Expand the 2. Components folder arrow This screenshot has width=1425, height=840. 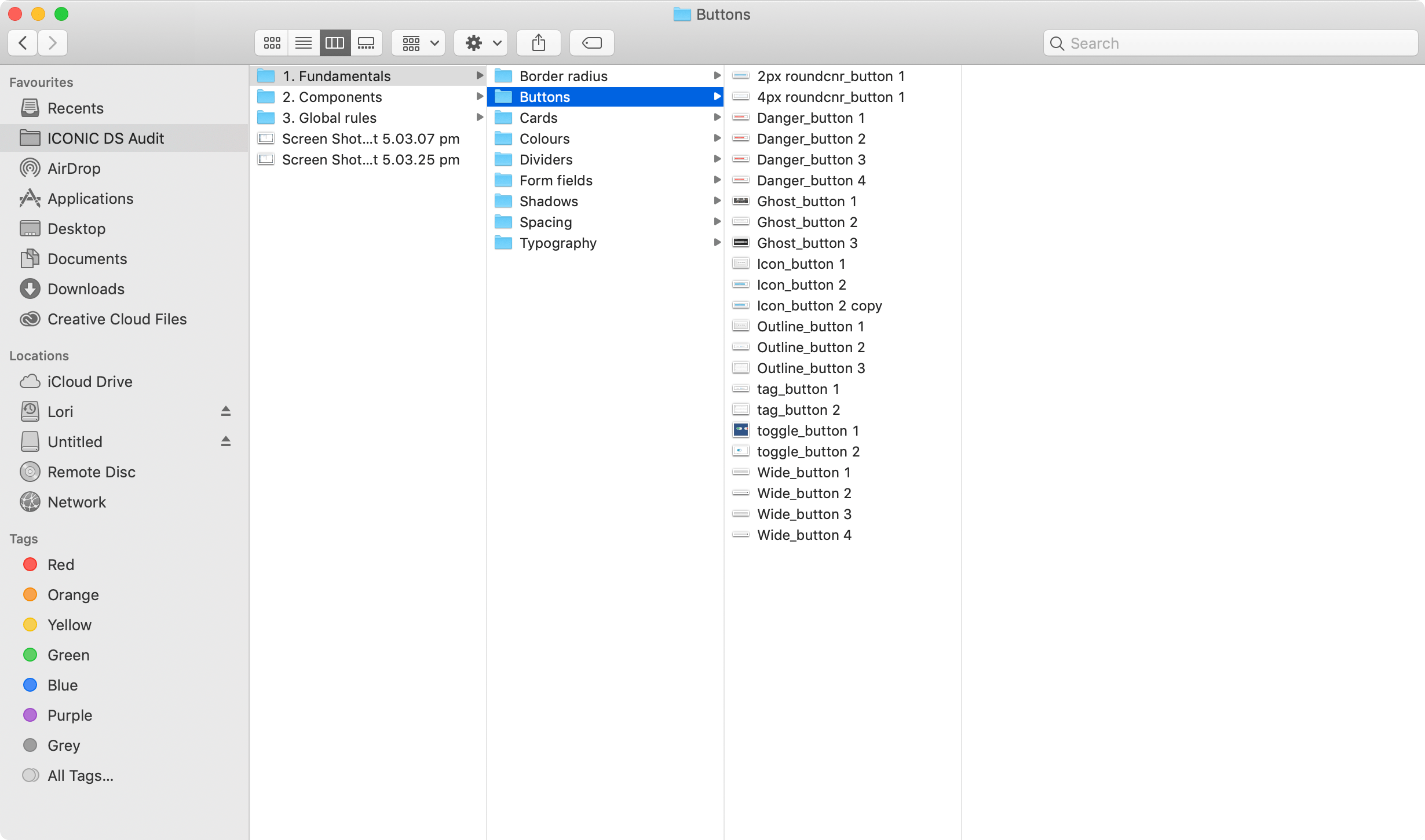[x=480, y=97]
